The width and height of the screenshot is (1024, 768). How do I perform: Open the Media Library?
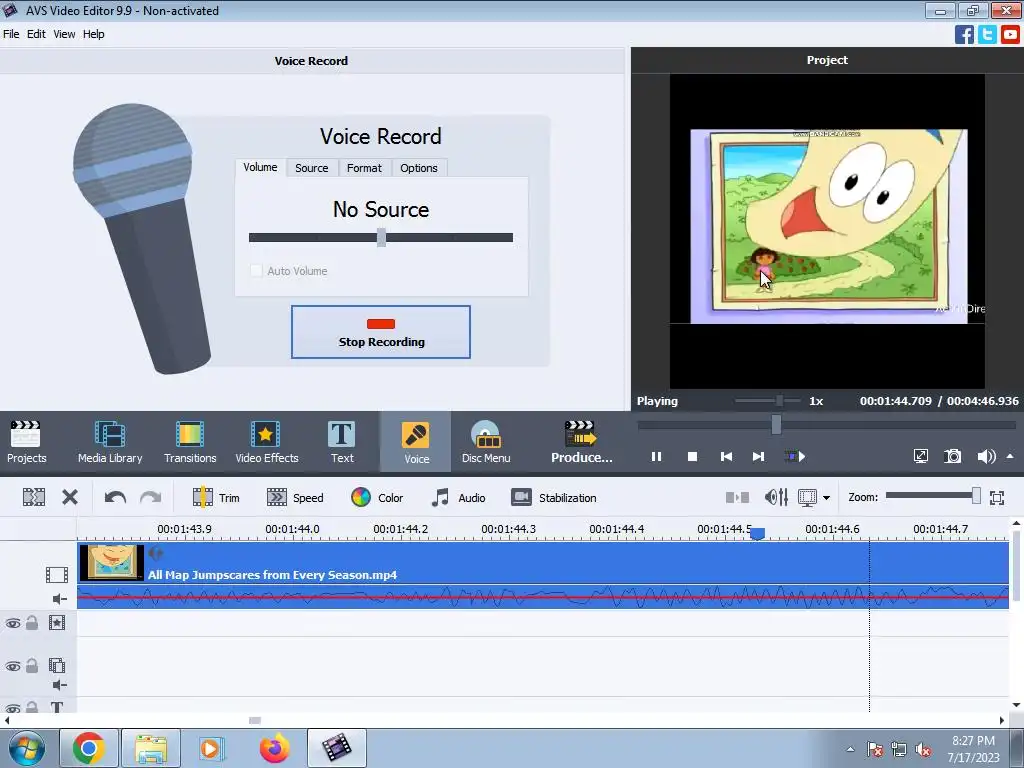pyautogui.click(x=110, y=442)
